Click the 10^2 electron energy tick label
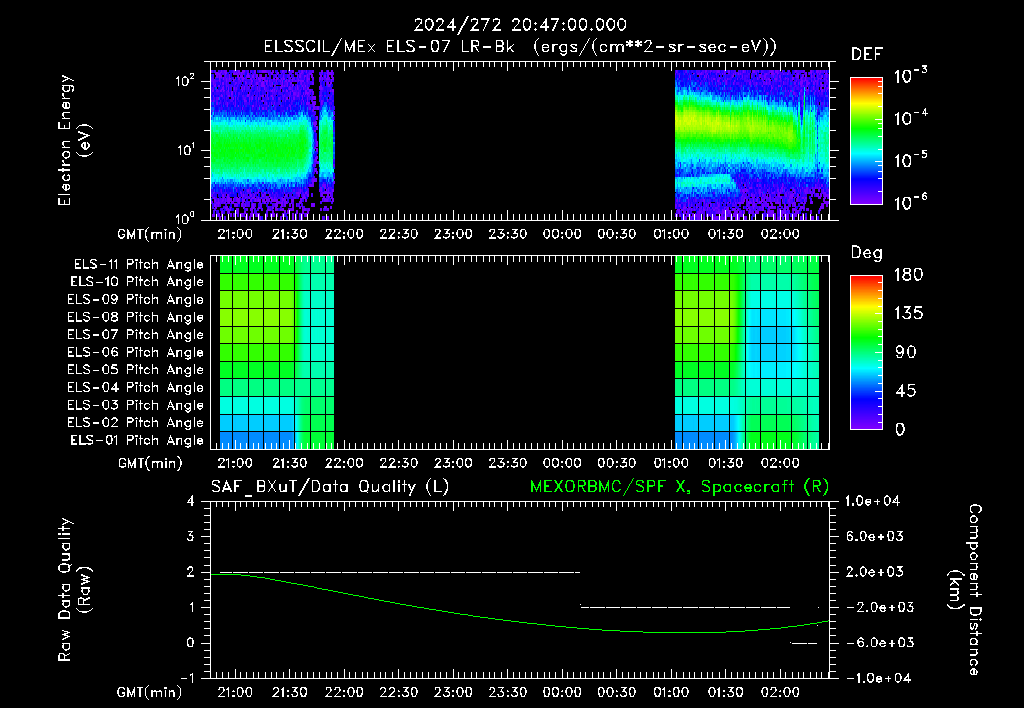This screenshot has width=1024, height=708. click(x=185, y=81)
